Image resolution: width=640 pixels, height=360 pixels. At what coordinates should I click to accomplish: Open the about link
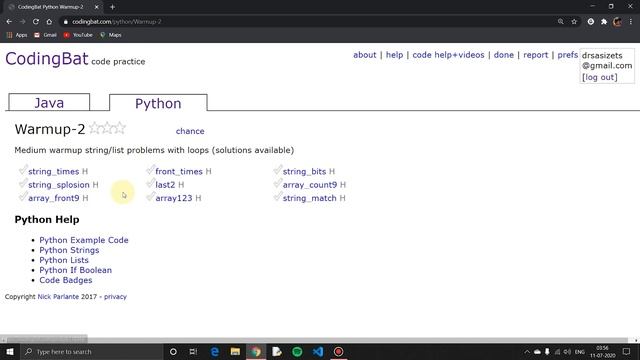click(x=364, y=55)
